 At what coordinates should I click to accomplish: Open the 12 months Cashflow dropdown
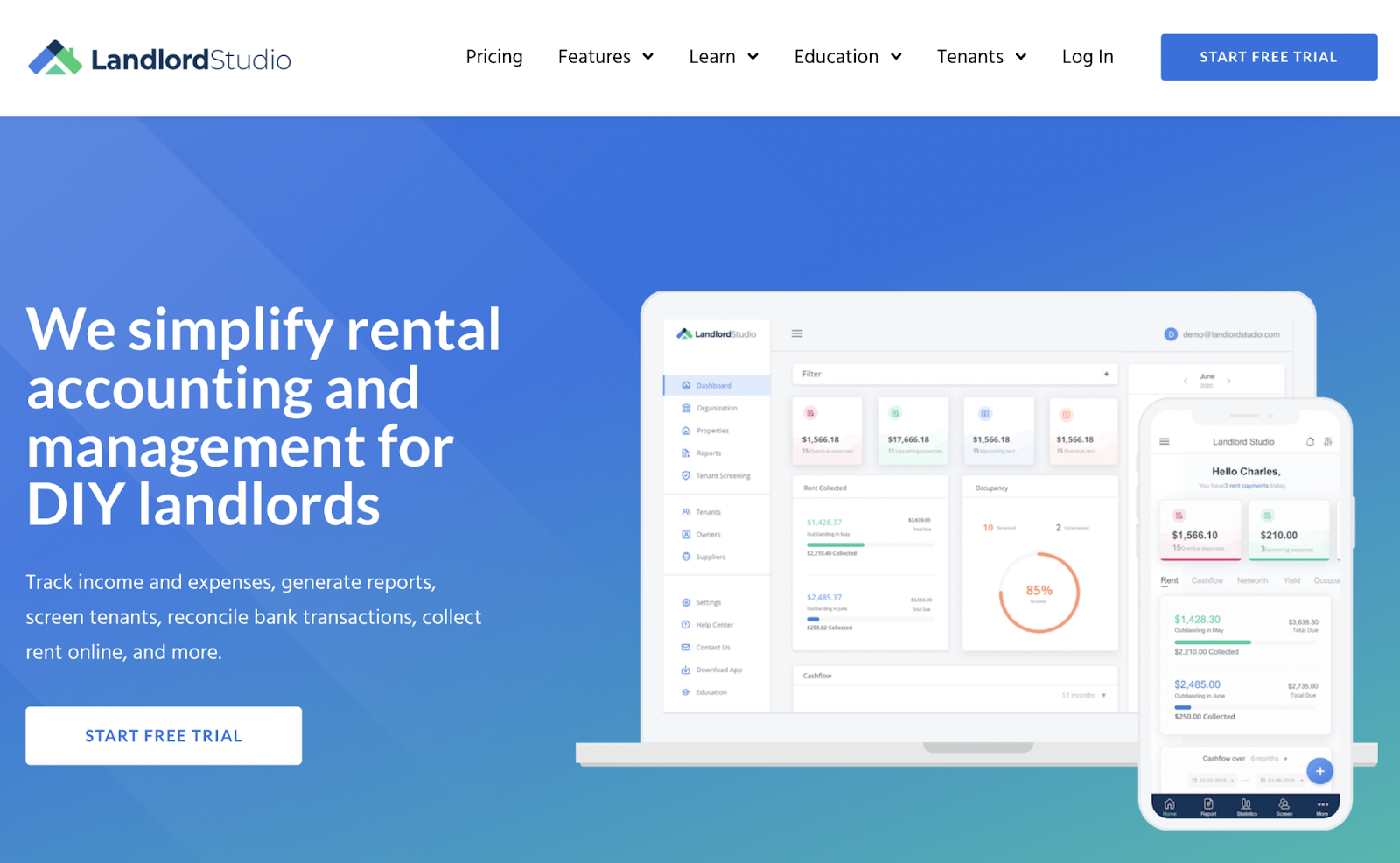1084,695
